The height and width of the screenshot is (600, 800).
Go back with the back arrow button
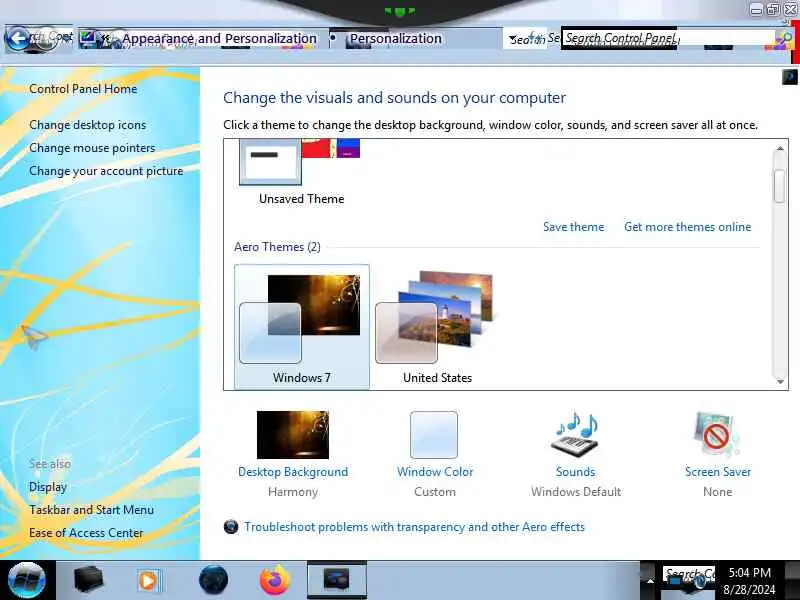(x=18, y=38)
